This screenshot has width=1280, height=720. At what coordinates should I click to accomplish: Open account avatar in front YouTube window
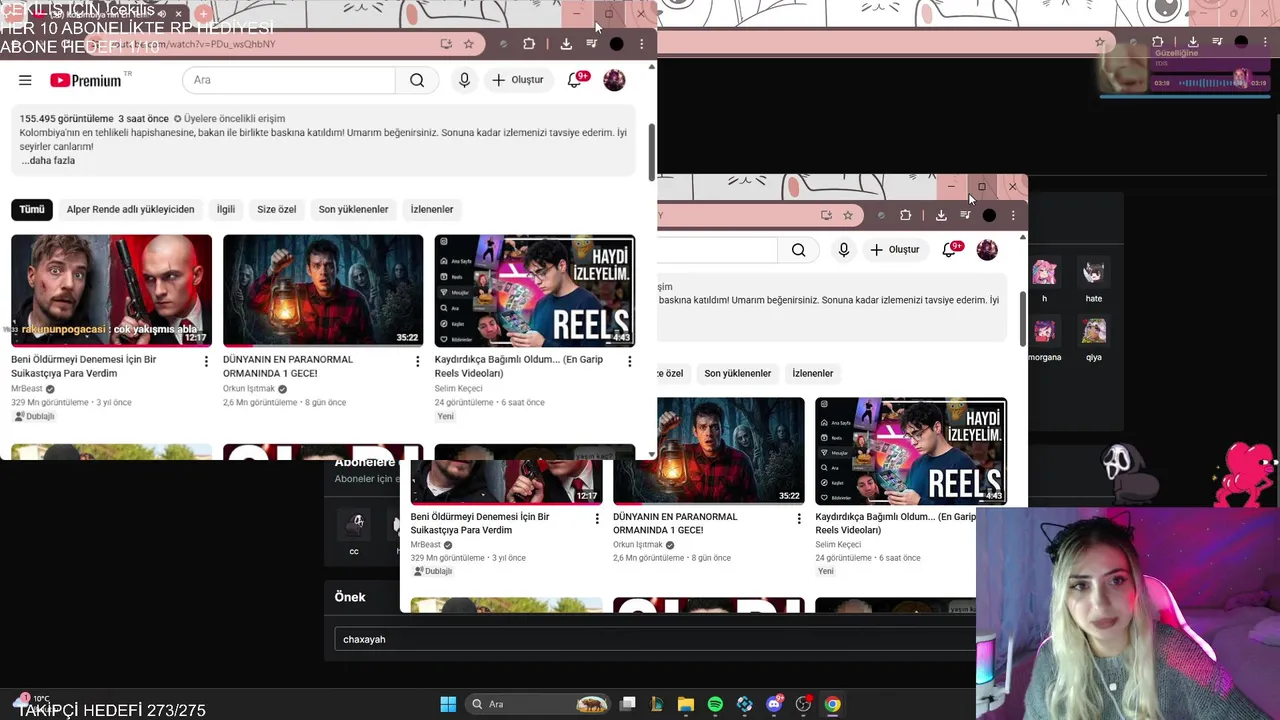point(614,80)
